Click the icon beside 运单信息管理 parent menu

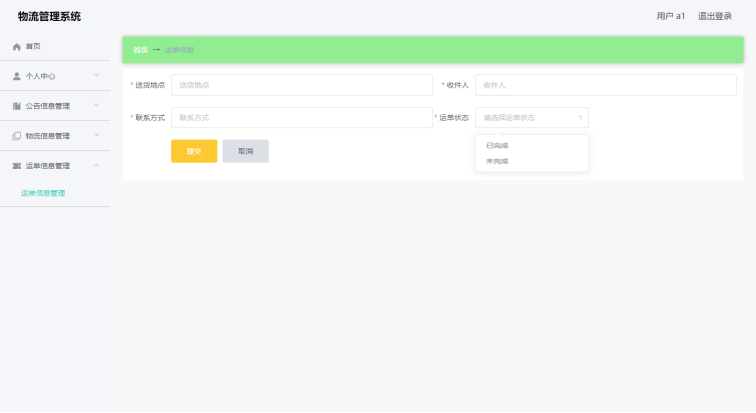(16, 166)
